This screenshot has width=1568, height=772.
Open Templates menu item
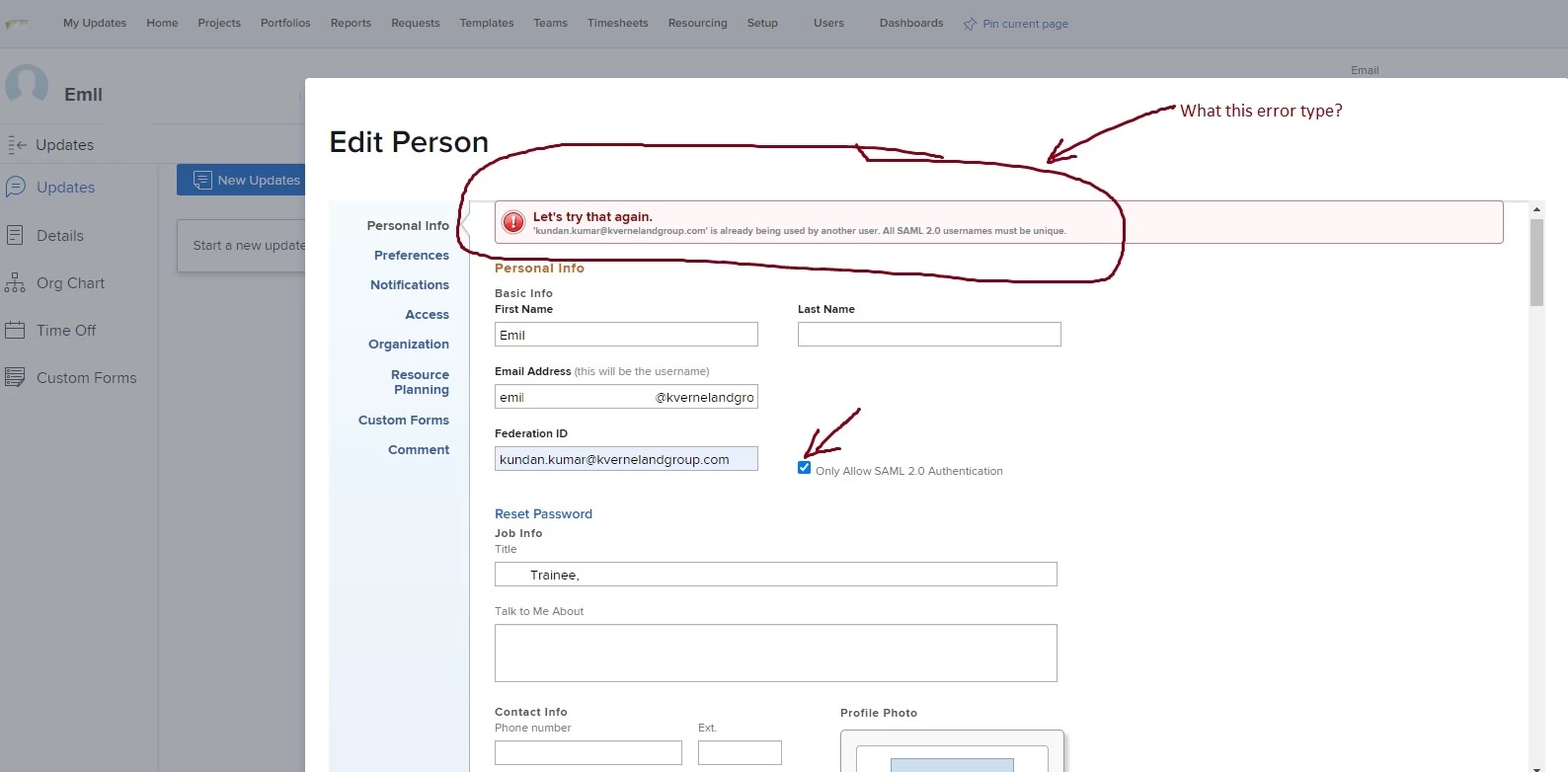[487, 23]
